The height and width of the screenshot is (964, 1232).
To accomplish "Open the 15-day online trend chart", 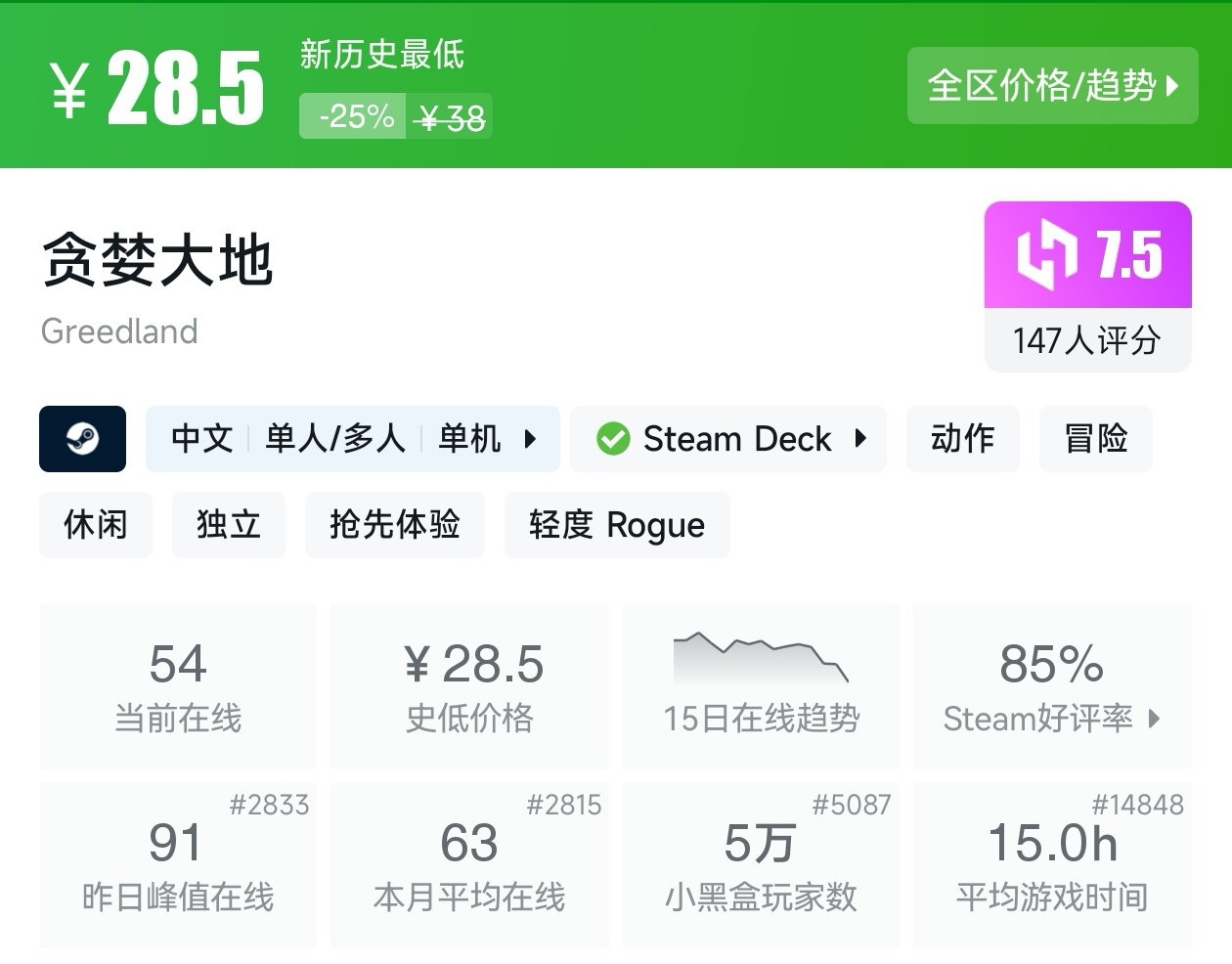I will click(761, 658).
